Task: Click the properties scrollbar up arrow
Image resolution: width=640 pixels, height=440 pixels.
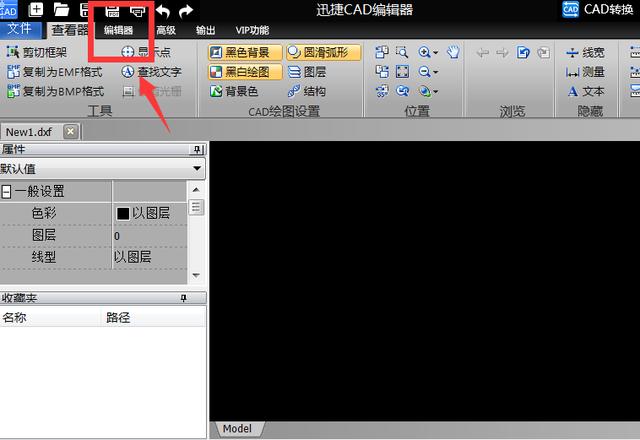Action: point(196,189)
